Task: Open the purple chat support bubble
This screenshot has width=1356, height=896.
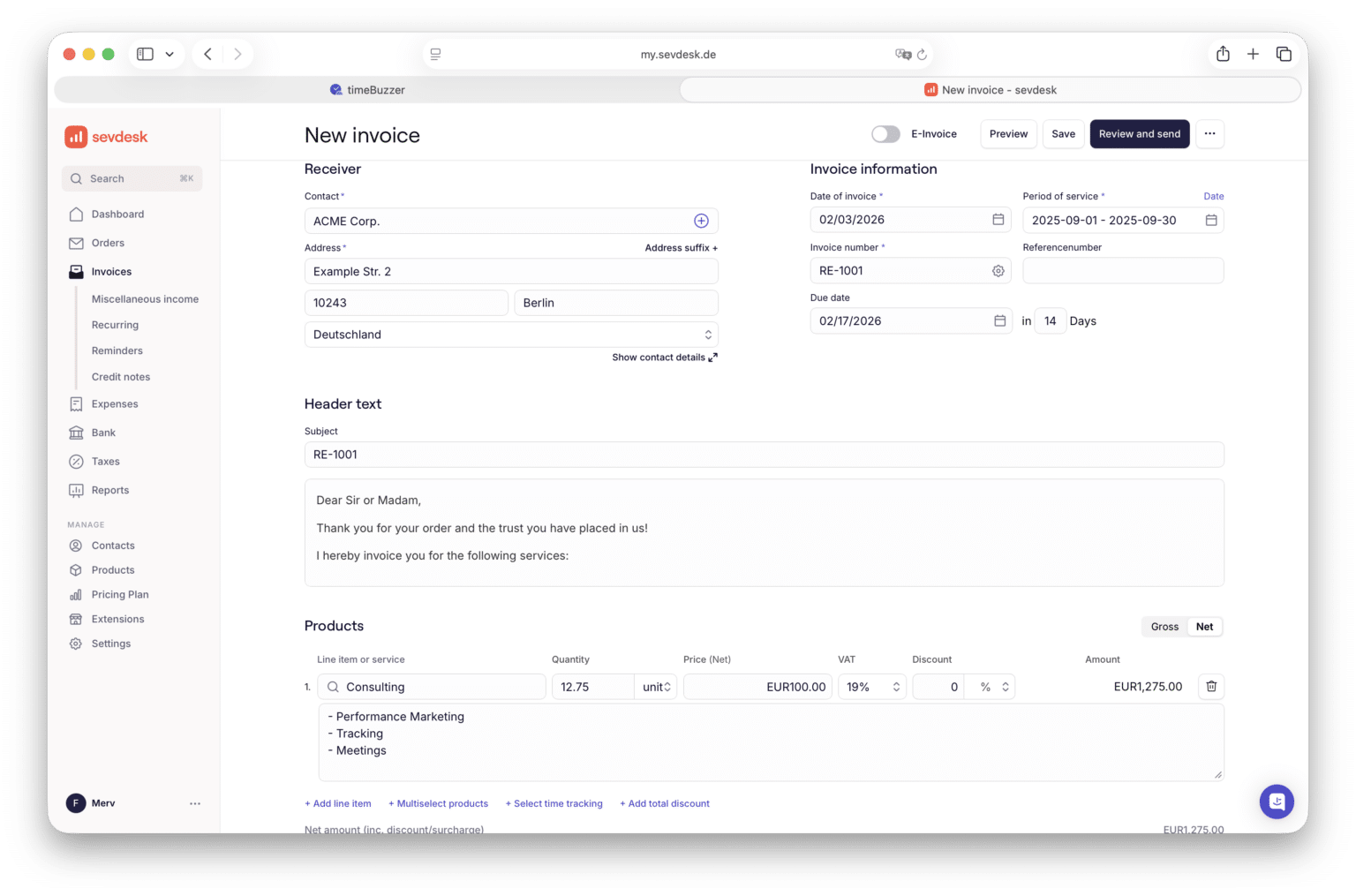Action: pyautogui.click(x=1276, y=802)
